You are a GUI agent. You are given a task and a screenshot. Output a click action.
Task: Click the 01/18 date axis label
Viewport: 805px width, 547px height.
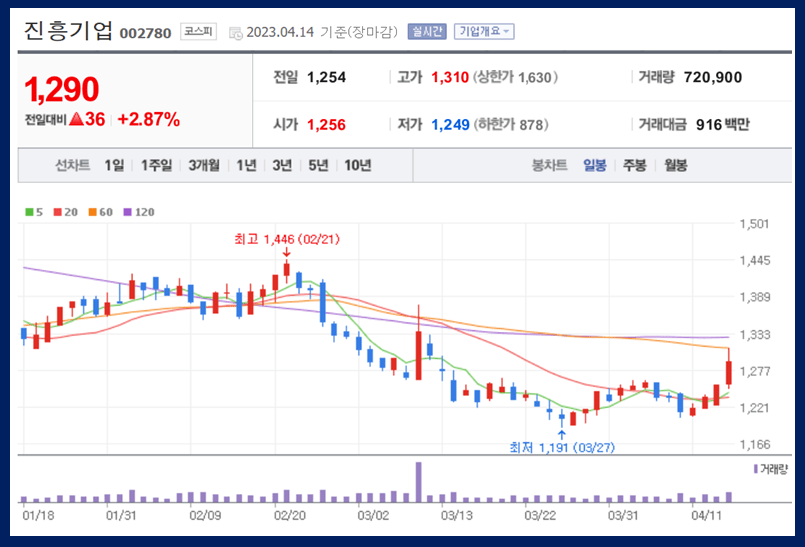38,515
